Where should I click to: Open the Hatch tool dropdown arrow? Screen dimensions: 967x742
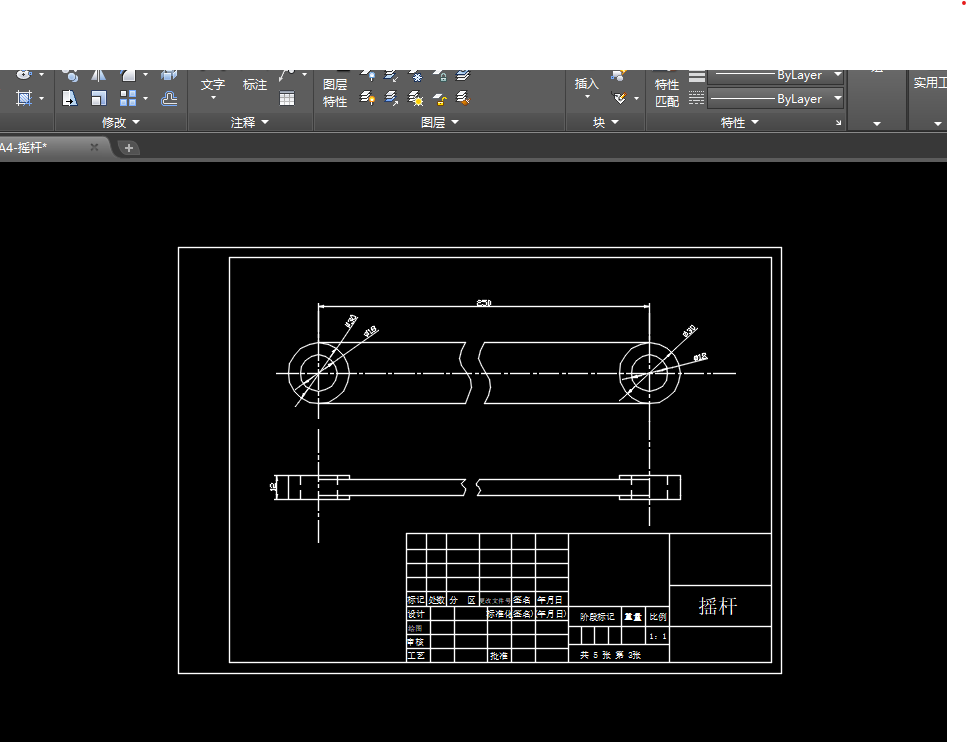coord(41,98)
